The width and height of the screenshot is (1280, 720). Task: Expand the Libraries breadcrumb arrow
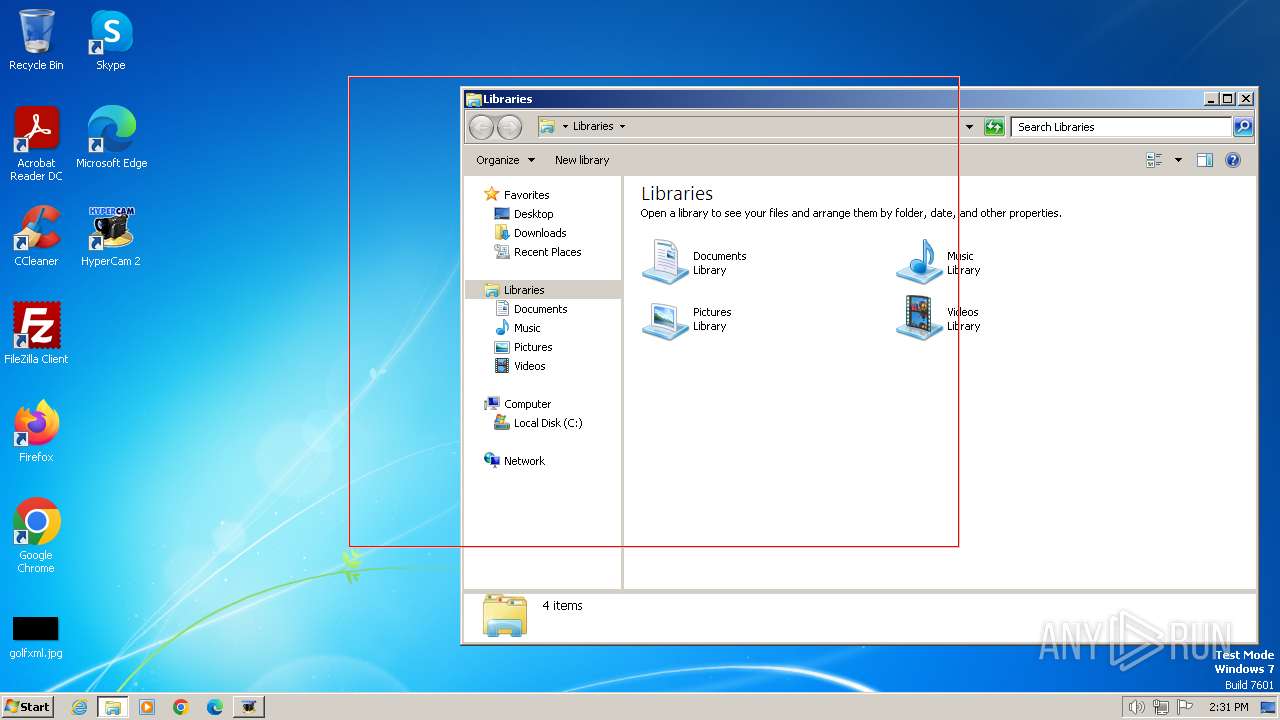(622, 127)
